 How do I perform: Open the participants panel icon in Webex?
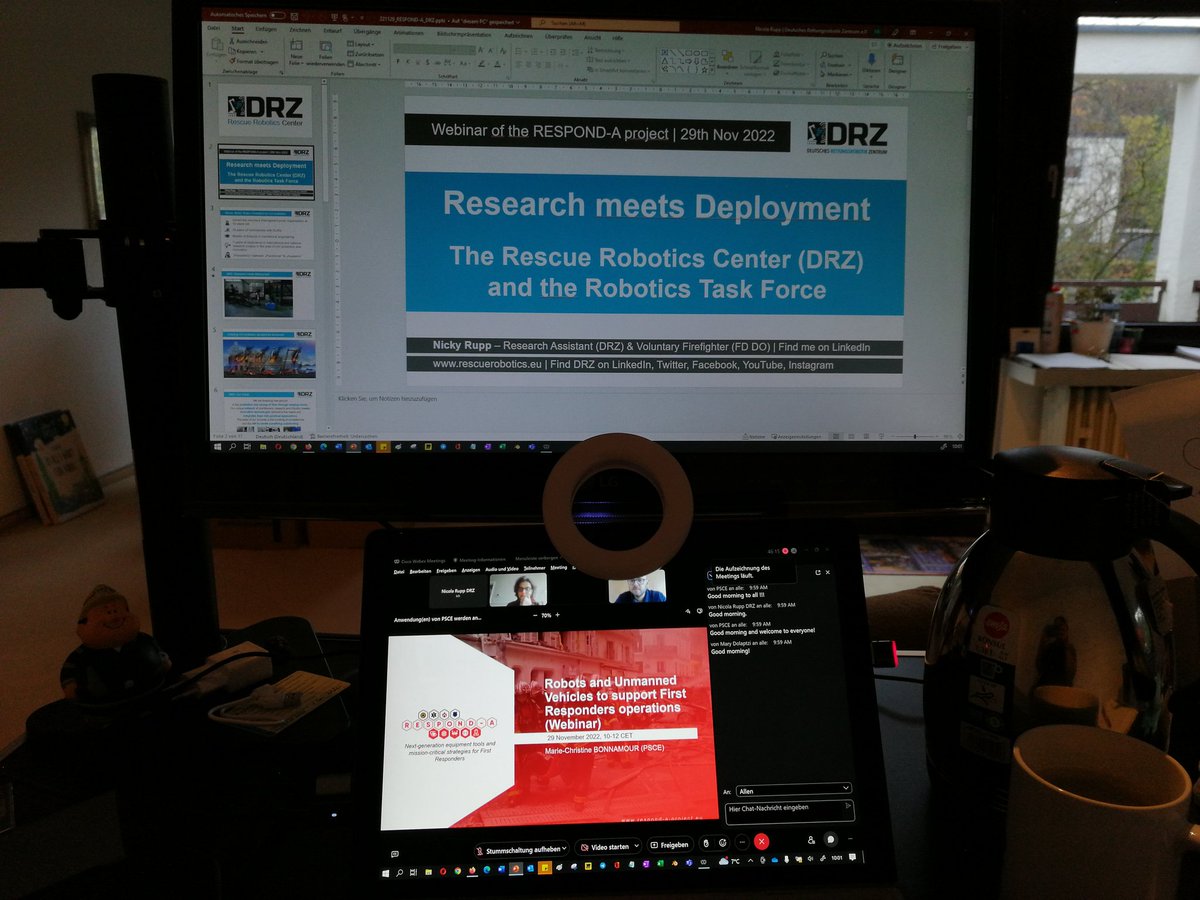tap(811, 840)
